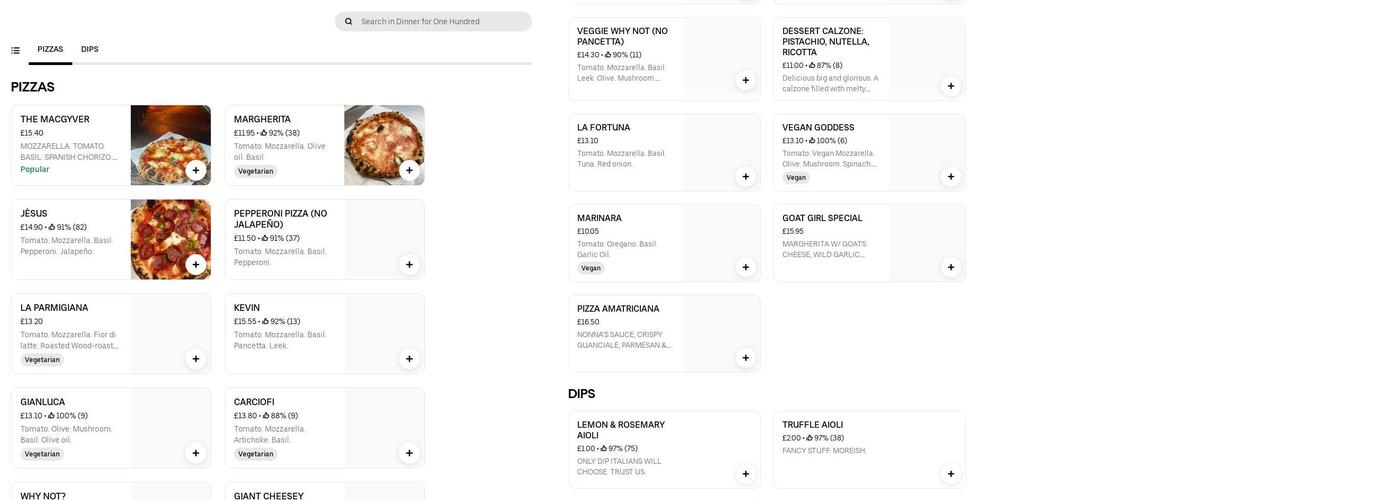Add The MacGyver pizza to basket

[196, 170]
